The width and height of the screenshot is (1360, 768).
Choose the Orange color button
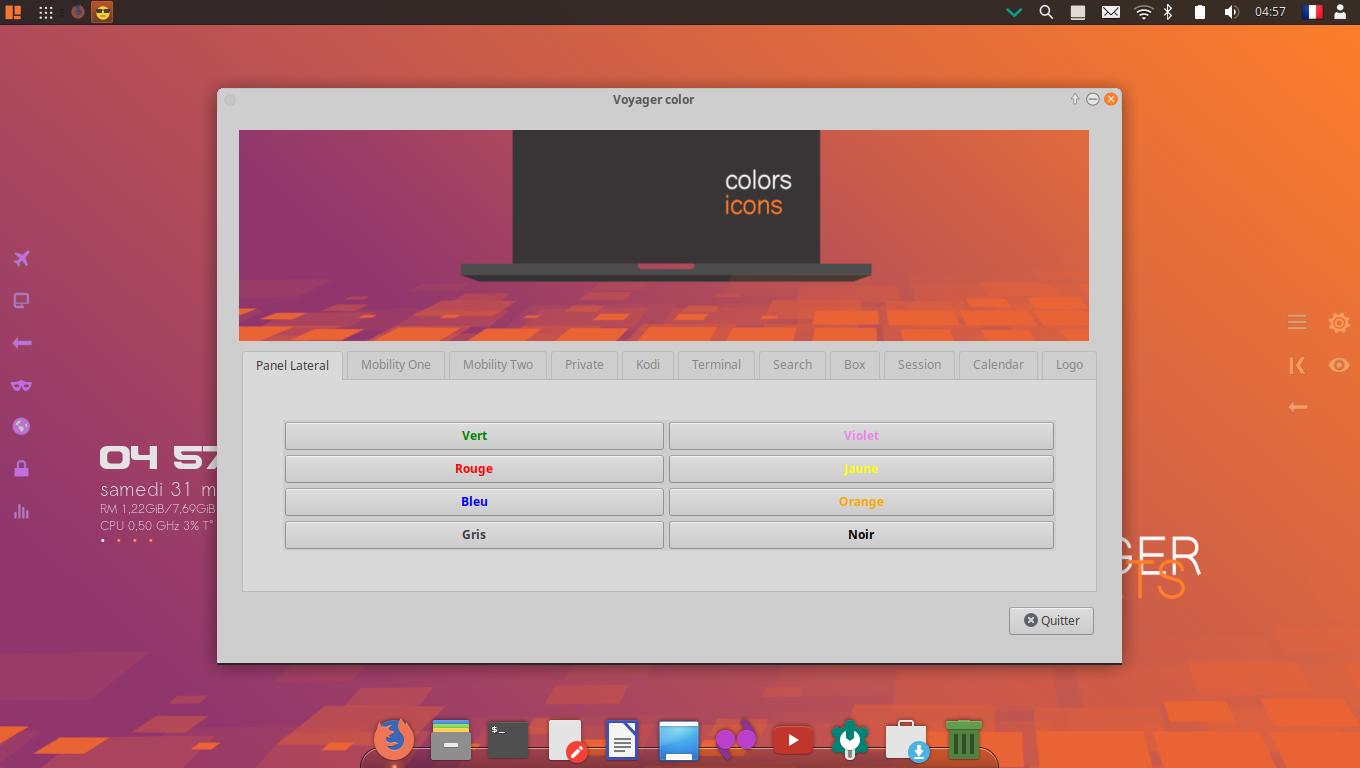(x=861, y=501)
